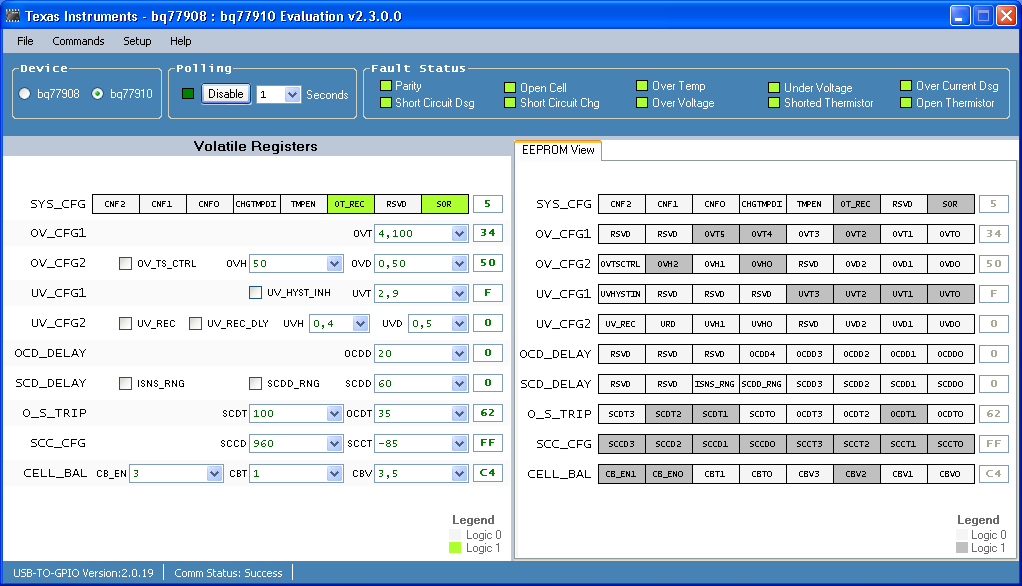Open the SCDD dropdown

(460, 383)
